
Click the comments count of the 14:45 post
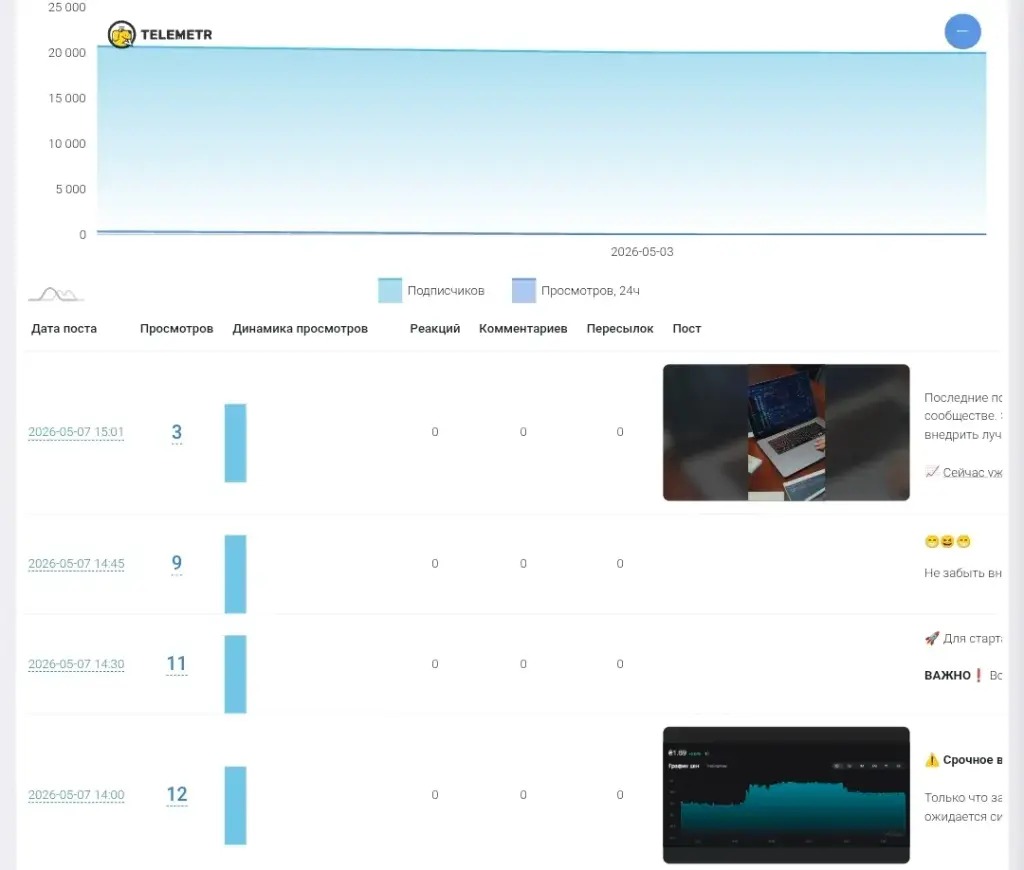coord(523,564)
